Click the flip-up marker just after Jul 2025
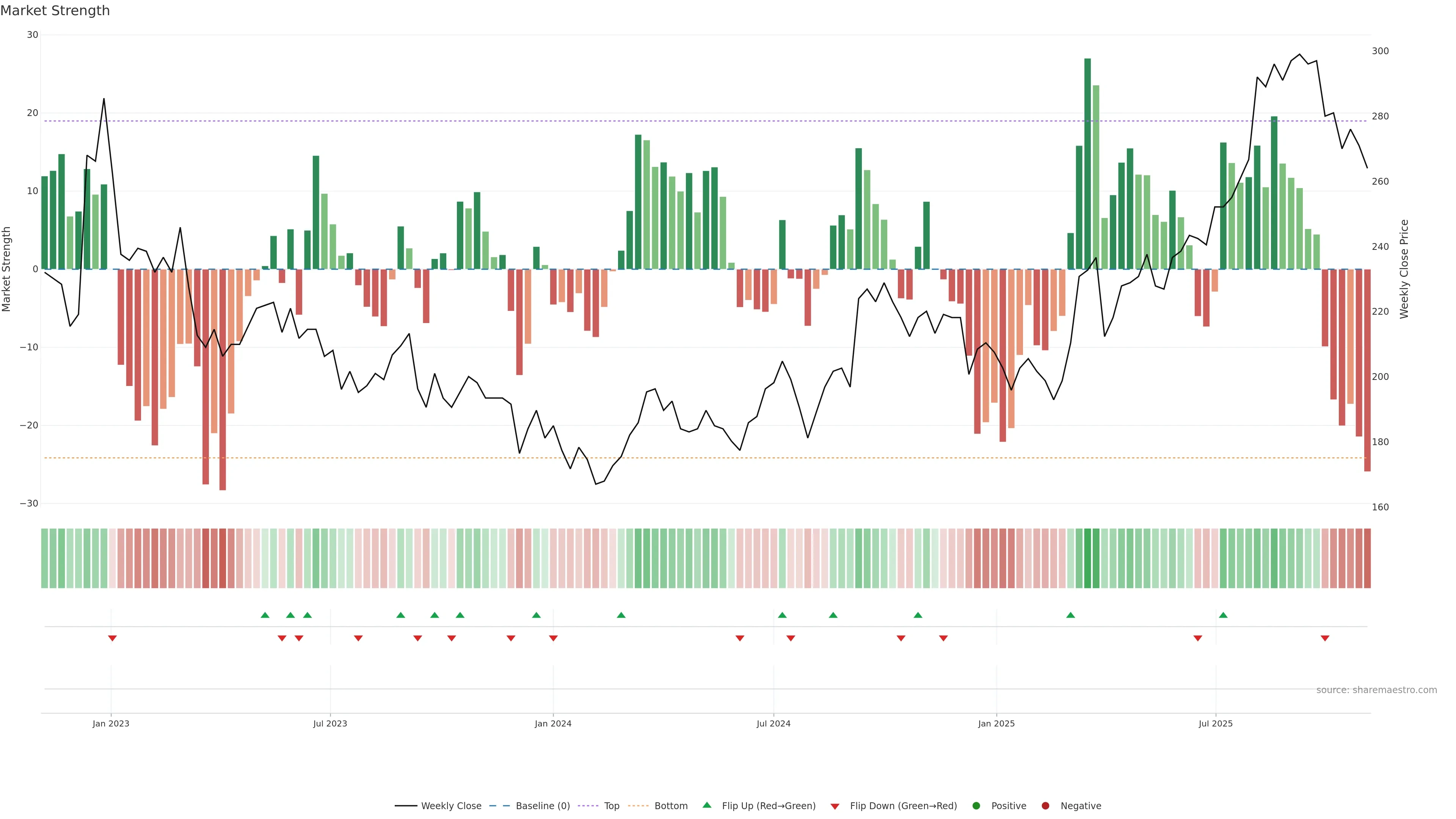 (1223, 615)
